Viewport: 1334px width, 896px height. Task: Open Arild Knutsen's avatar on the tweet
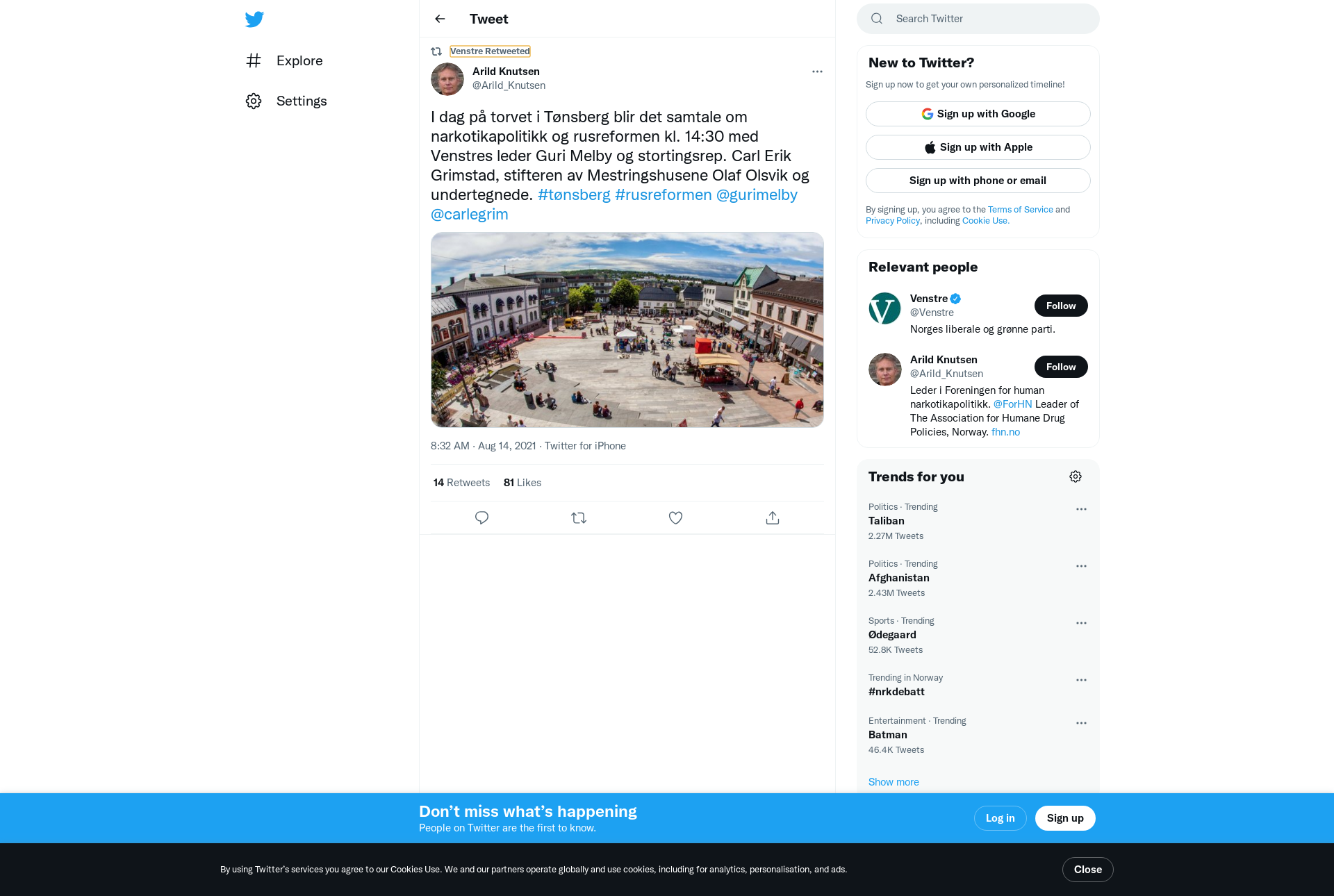[x=447, y=79]
